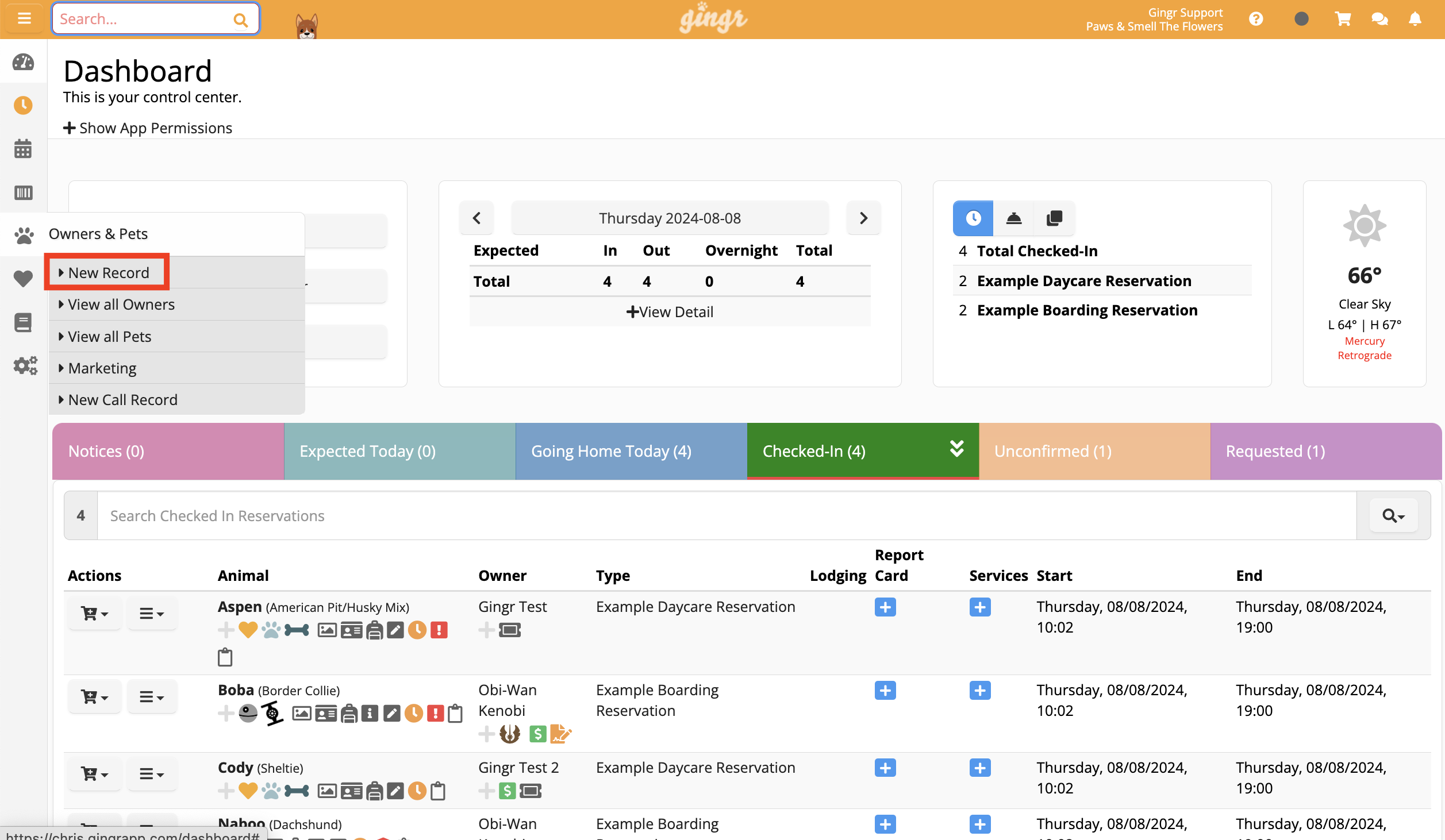Open the reservation search options dropdown
The width and height of the screenshot is (1445, 840).
(x=1393, y=515)
